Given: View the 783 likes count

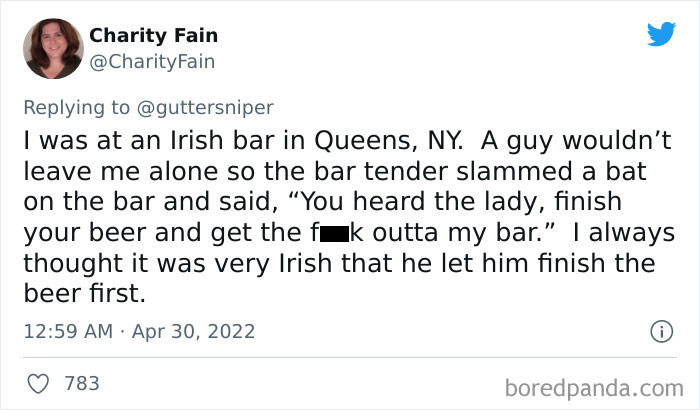Looking at the screenshot, I should point(80,383).
